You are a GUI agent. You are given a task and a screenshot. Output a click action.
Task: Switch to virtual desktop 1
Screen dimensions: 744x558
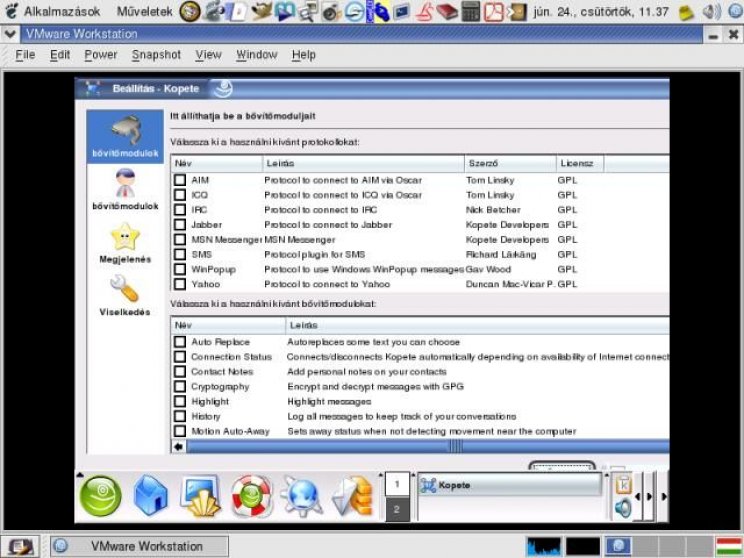pyautogui.click(x=397, y=484)
